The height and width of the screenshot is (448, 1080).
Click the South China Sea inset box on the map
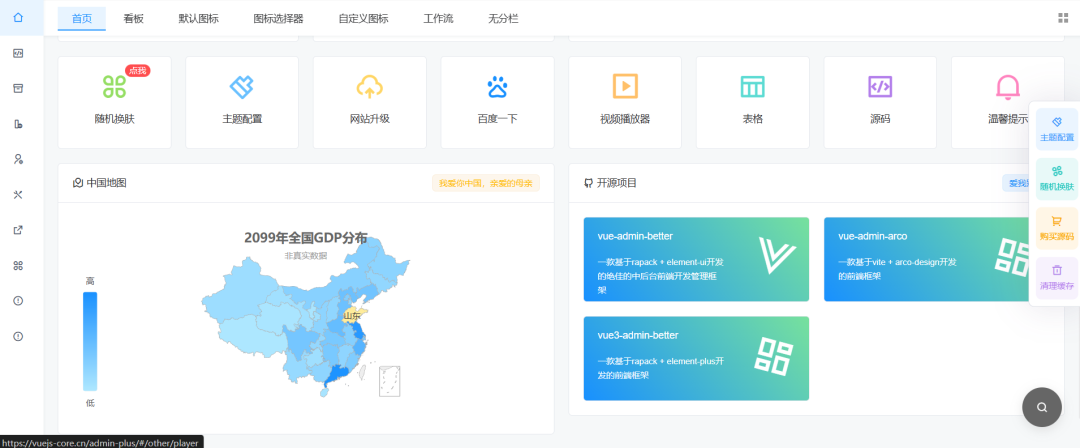390,381
